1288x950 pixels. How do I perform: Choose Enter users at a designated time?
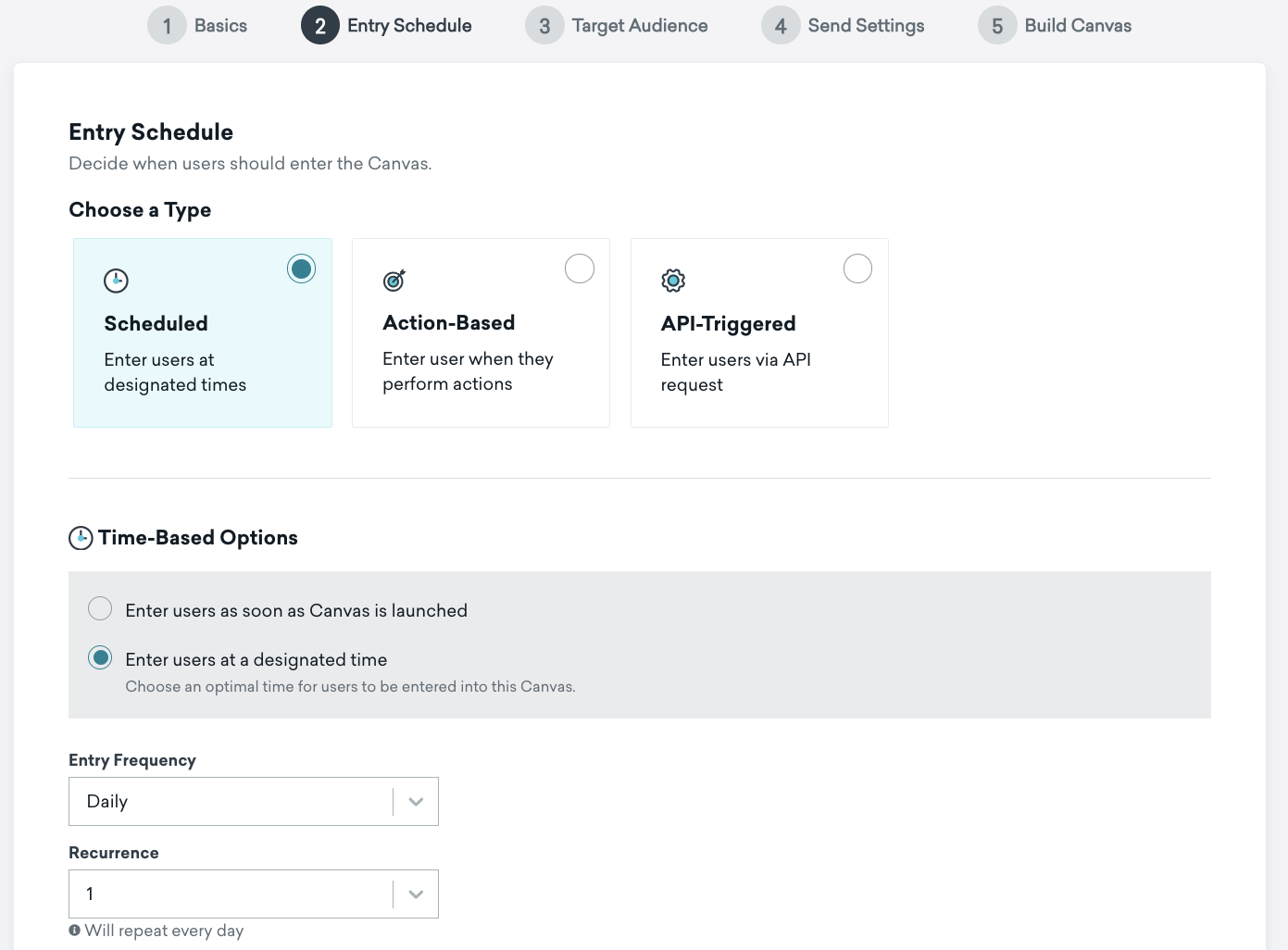[100, 657]
